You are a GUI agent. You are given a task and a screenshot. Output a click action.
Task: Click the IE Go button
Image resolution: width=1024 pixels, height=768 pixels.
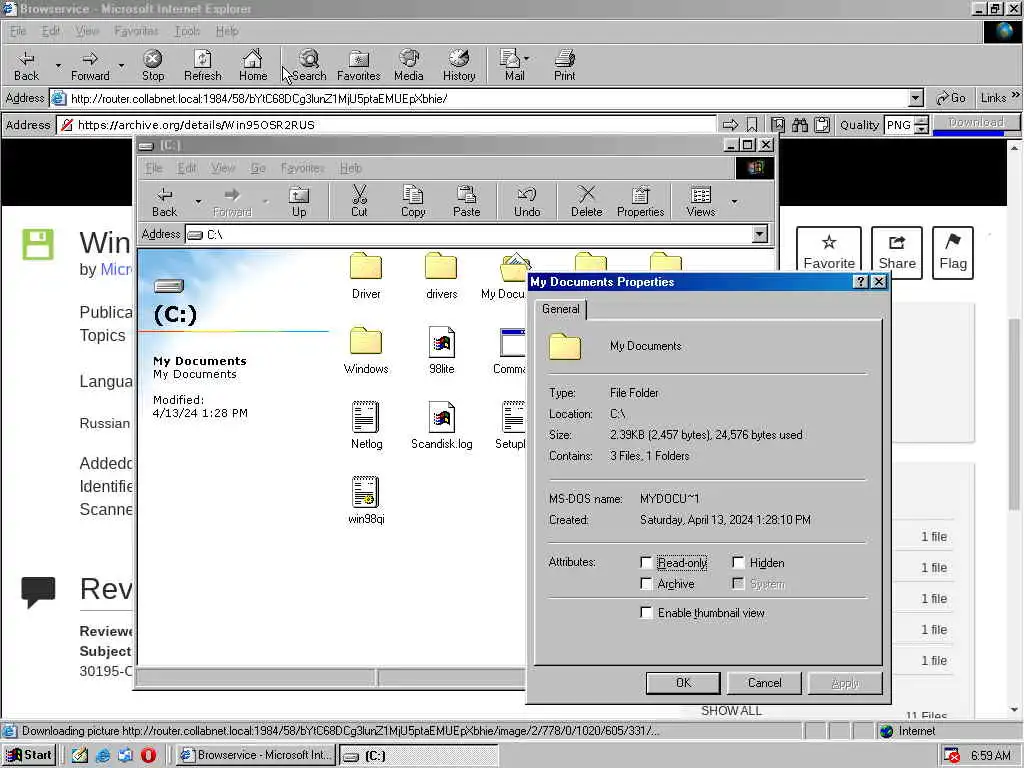point(951,98)
